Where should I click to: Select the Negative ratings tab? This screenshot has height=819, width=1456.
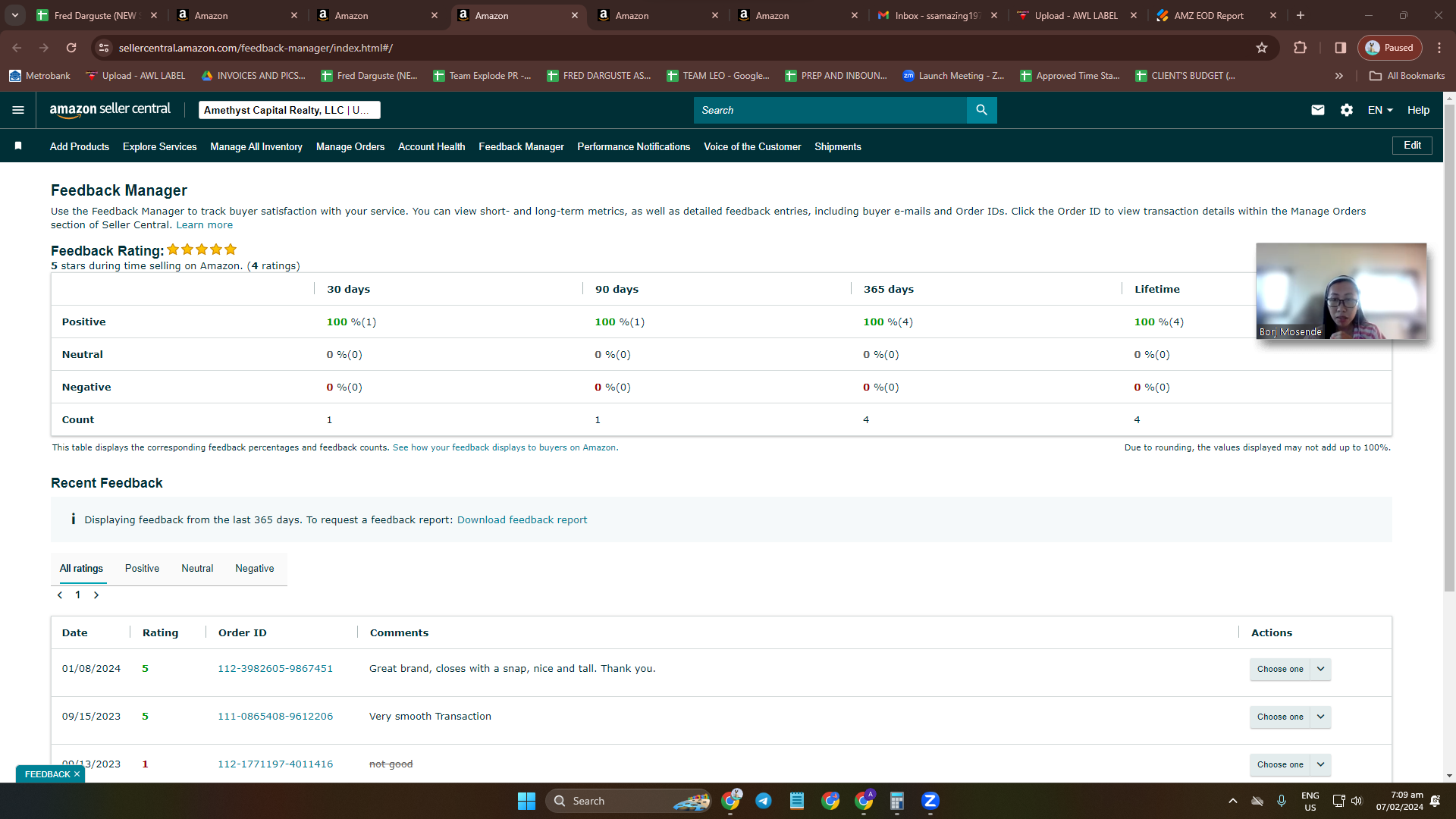(x=255, y=568)
